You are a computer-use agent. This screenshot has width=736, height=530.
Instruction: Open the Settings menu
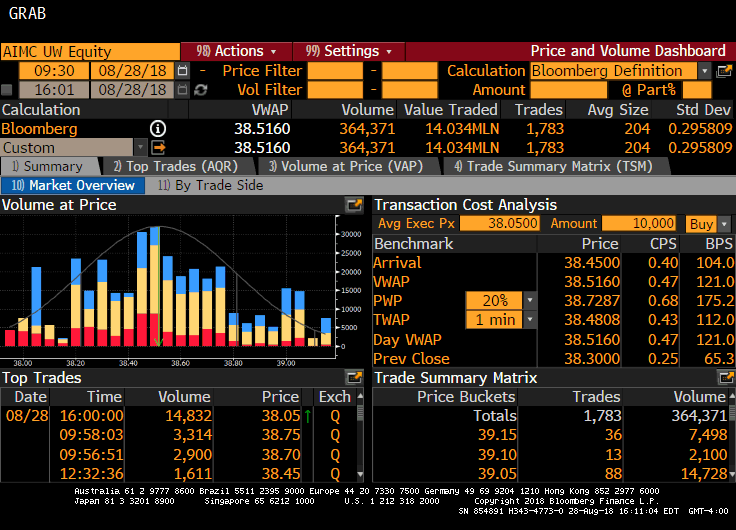click(349, 51)
